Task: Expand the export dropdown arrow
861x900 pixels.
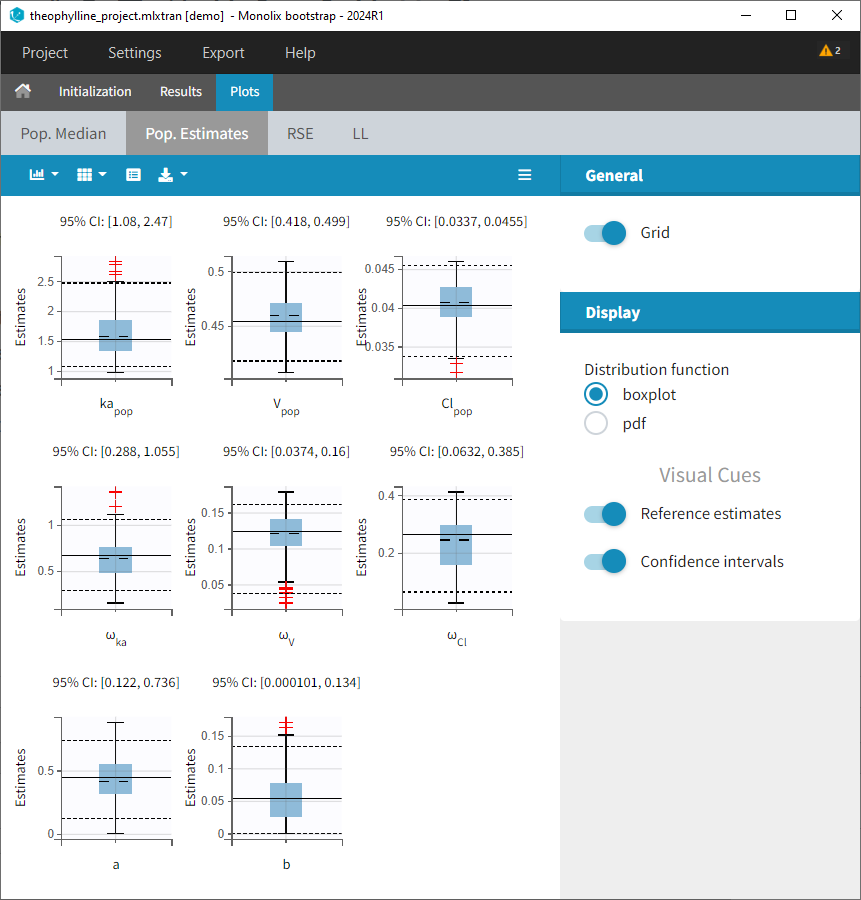Action: click(184, 174)
